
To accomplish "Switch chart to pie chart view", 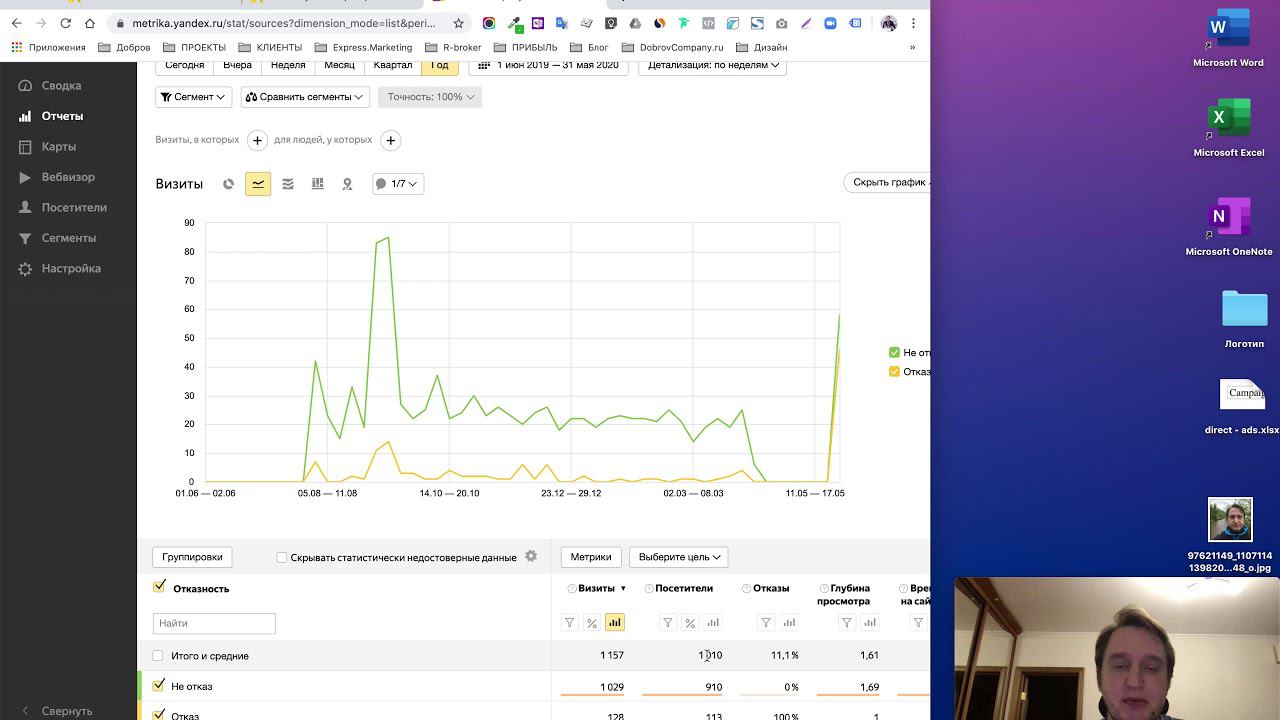I will click(x=228, y=184).
